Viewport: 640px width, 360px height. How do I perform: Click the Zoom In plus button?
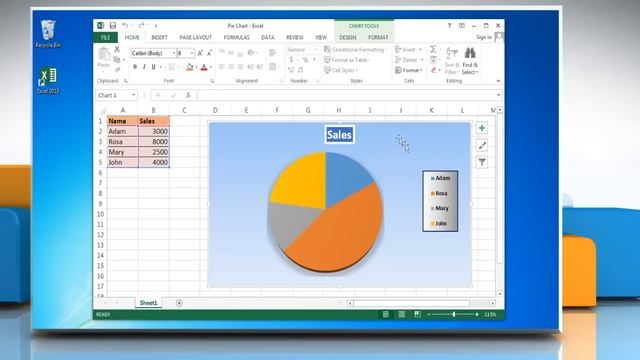click(477, 314)
